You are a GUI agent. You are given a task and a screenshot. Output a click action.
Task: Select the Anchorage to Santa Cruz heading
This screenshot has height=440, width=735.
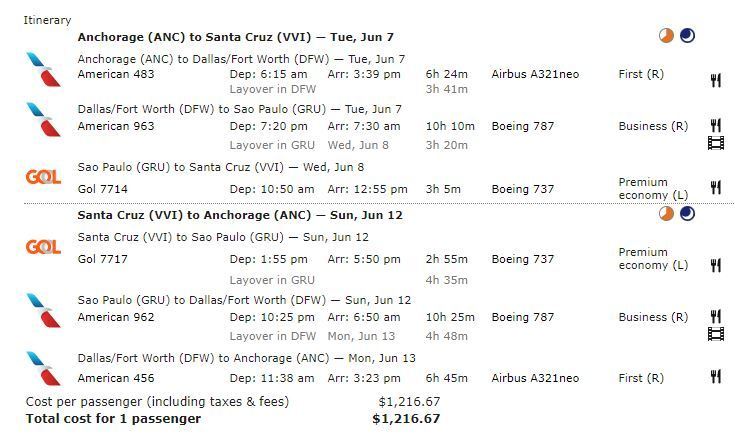coord(235,37)
